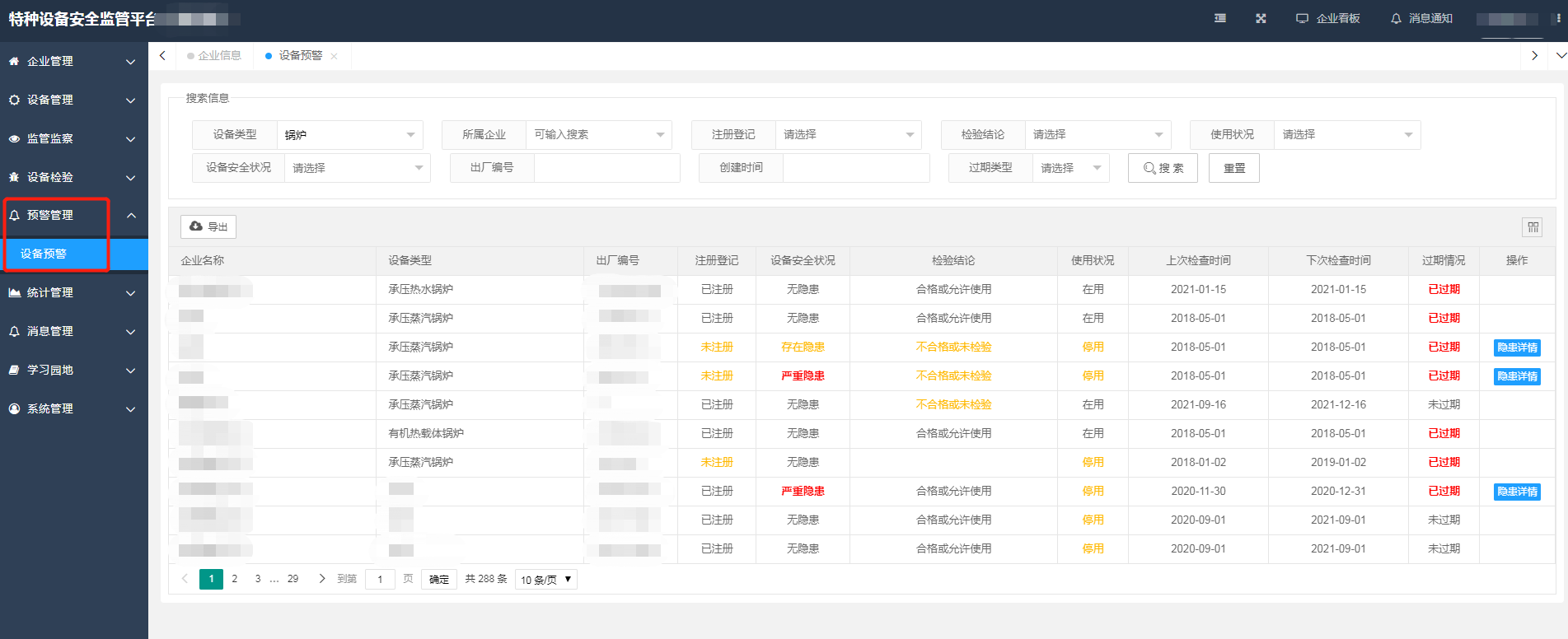The width and height of the screenshot is (1568, 639).
Task: Open the 10 条/页 page size selector
Action: pos(545,580)
